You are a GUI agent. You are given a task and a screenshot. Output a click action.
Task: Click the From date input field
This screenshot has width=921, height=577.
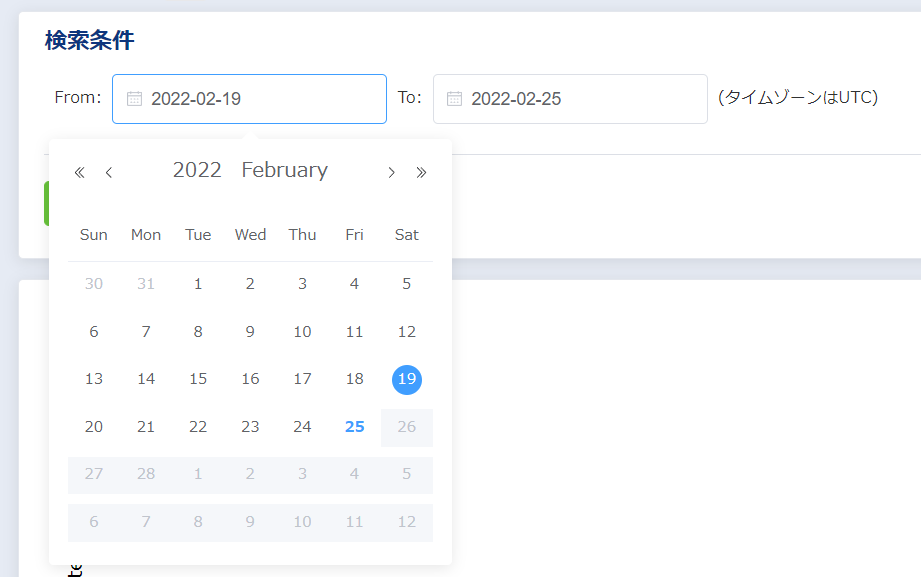[x=260, y=99]
